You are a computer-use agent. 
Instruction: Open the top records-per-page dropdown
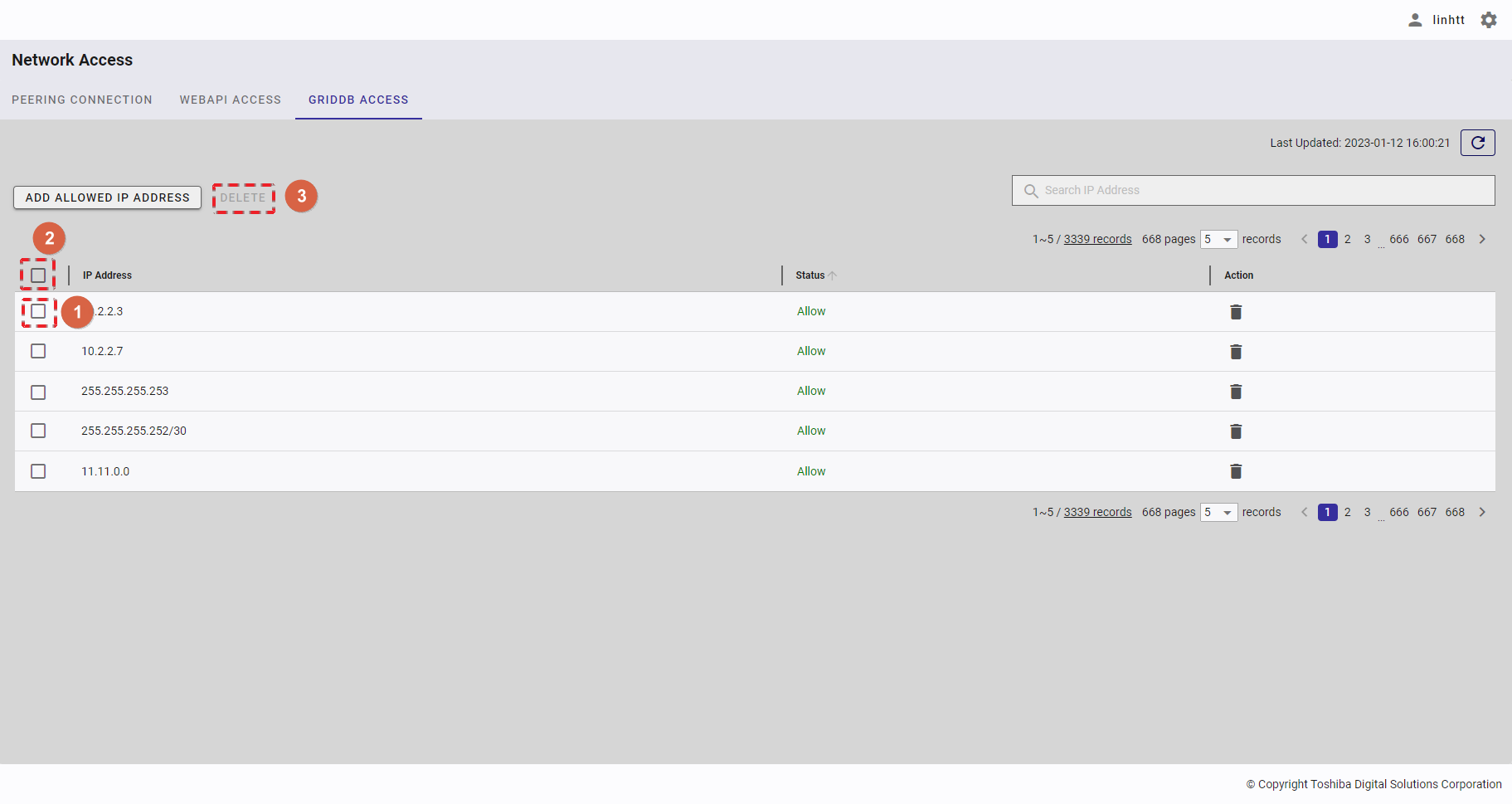click(x=1218, y=239)
